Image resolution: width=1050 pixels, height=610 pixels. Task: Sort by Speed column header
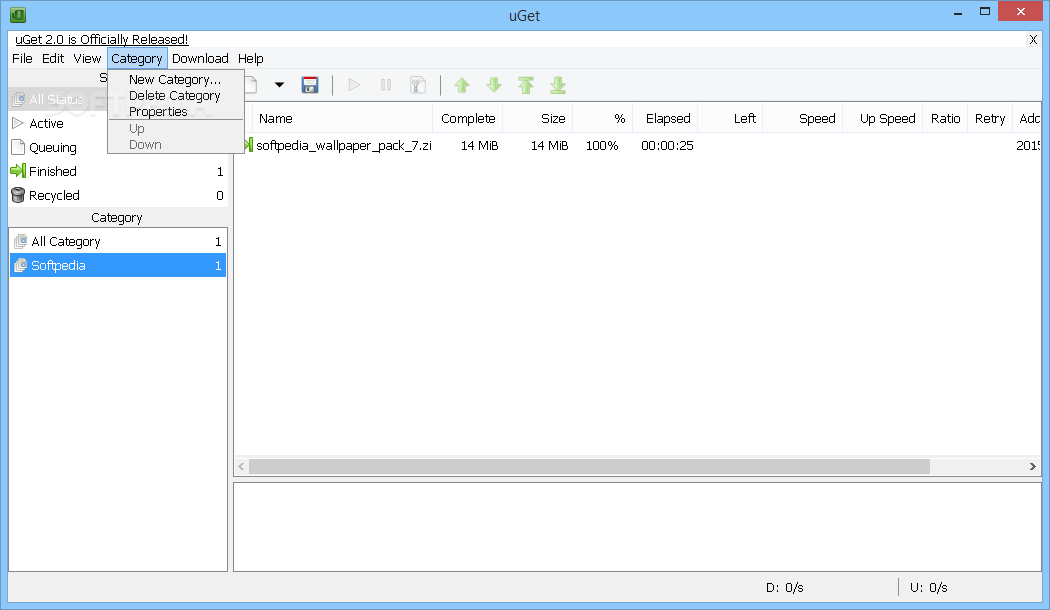[x=803, y=119]
